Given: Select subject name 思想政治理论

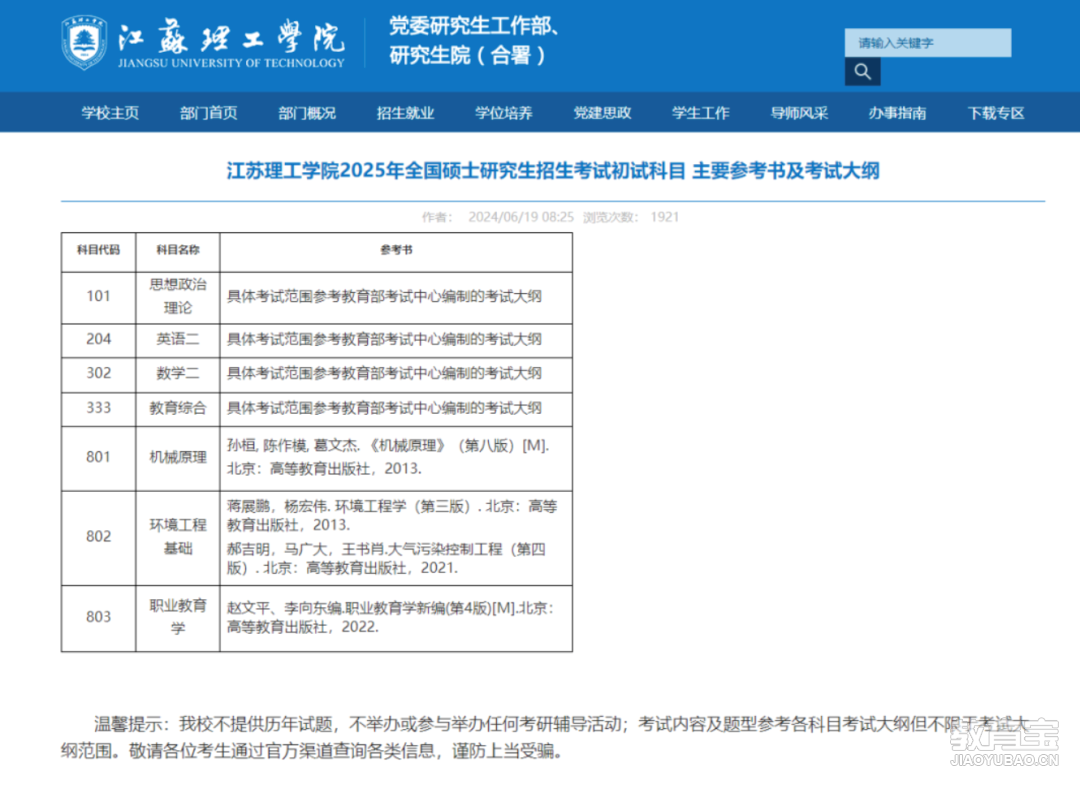Looking at the screenshot, I should (178, 296).
